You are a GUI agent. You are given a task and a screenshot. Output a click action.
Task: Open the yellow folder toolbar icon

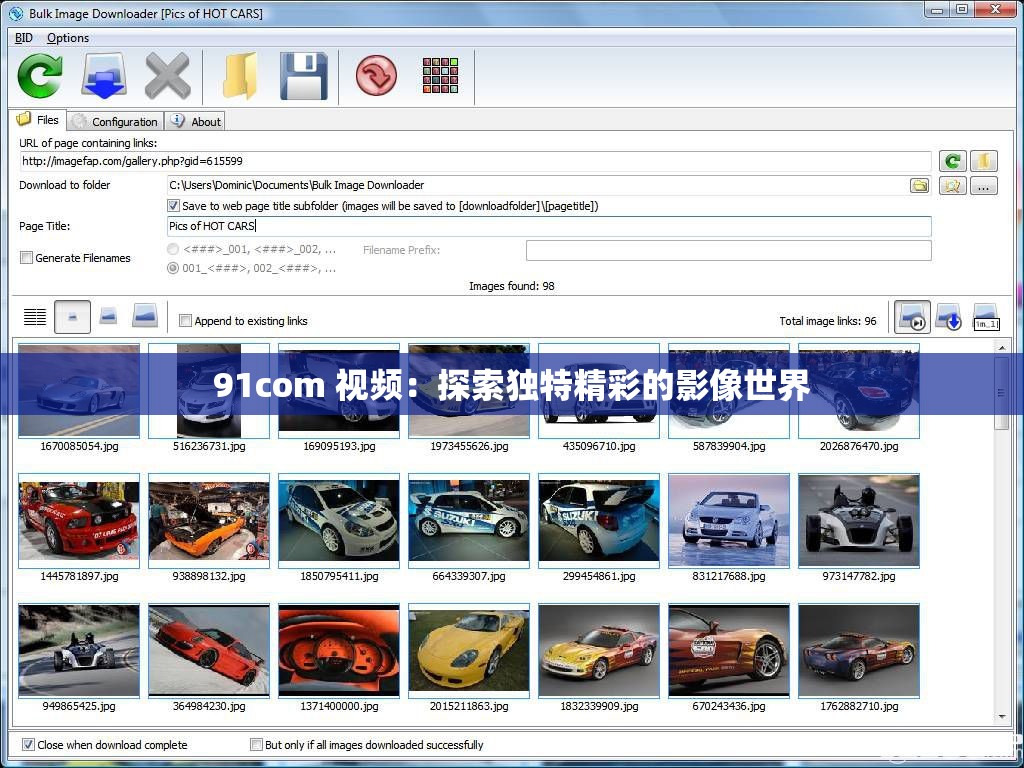point(240,76)
